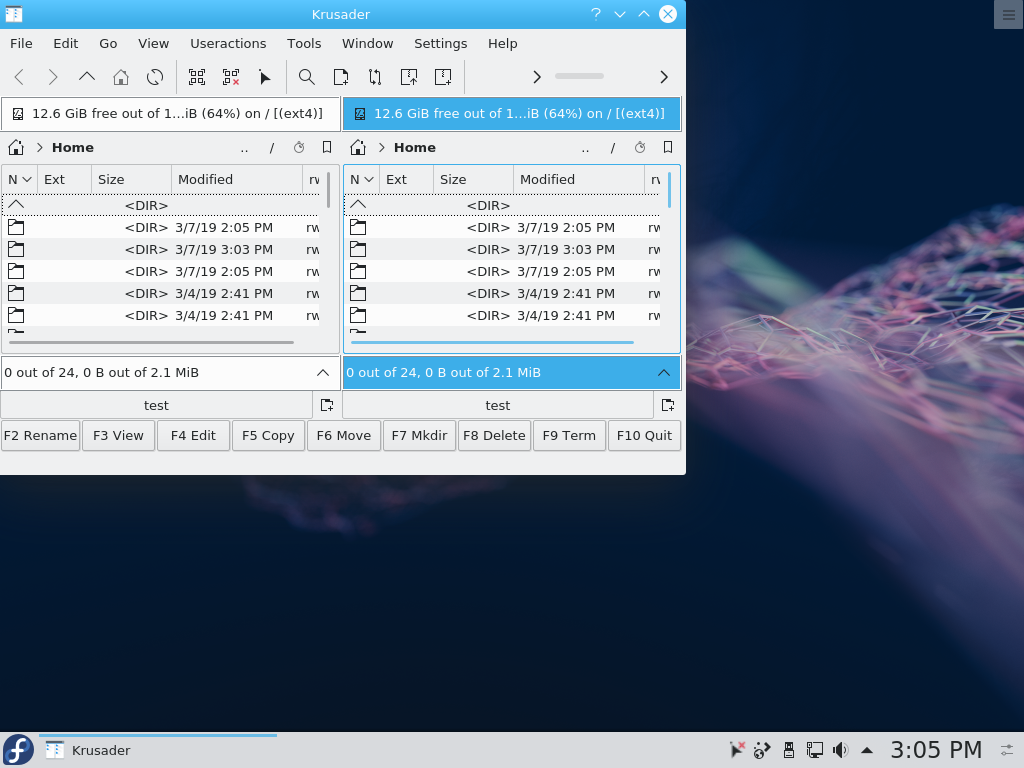
Task: Open the Settings menu
Action: pyautogui.click(x=440, y=44)
